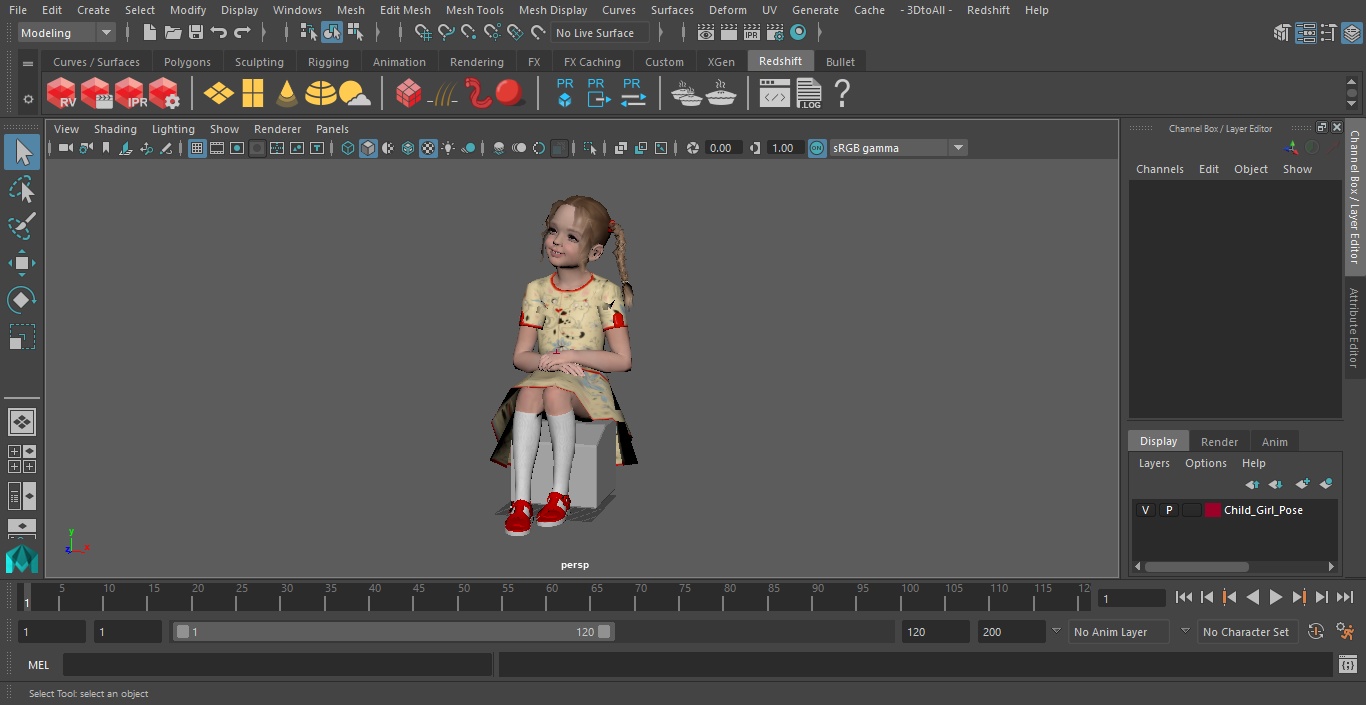Click the Redshift proxy export icon
This screenshot has width=1366, height=705.
(597, 94)
